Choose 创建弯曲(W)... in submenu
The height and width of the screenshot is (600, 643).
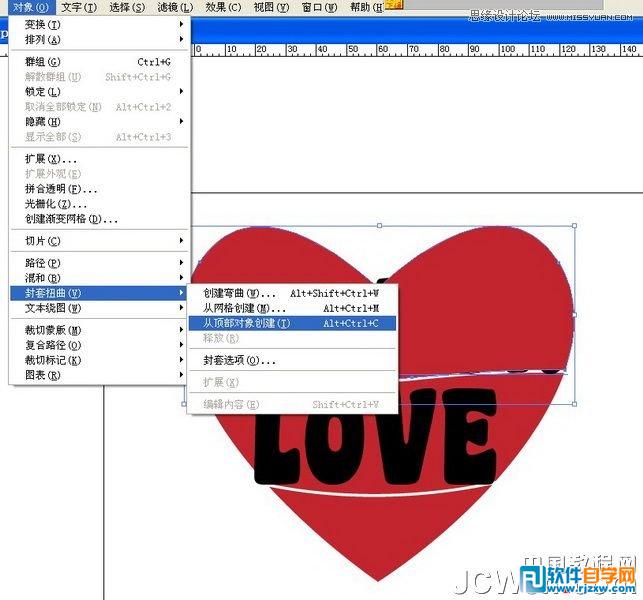click(x=292, y=293)
